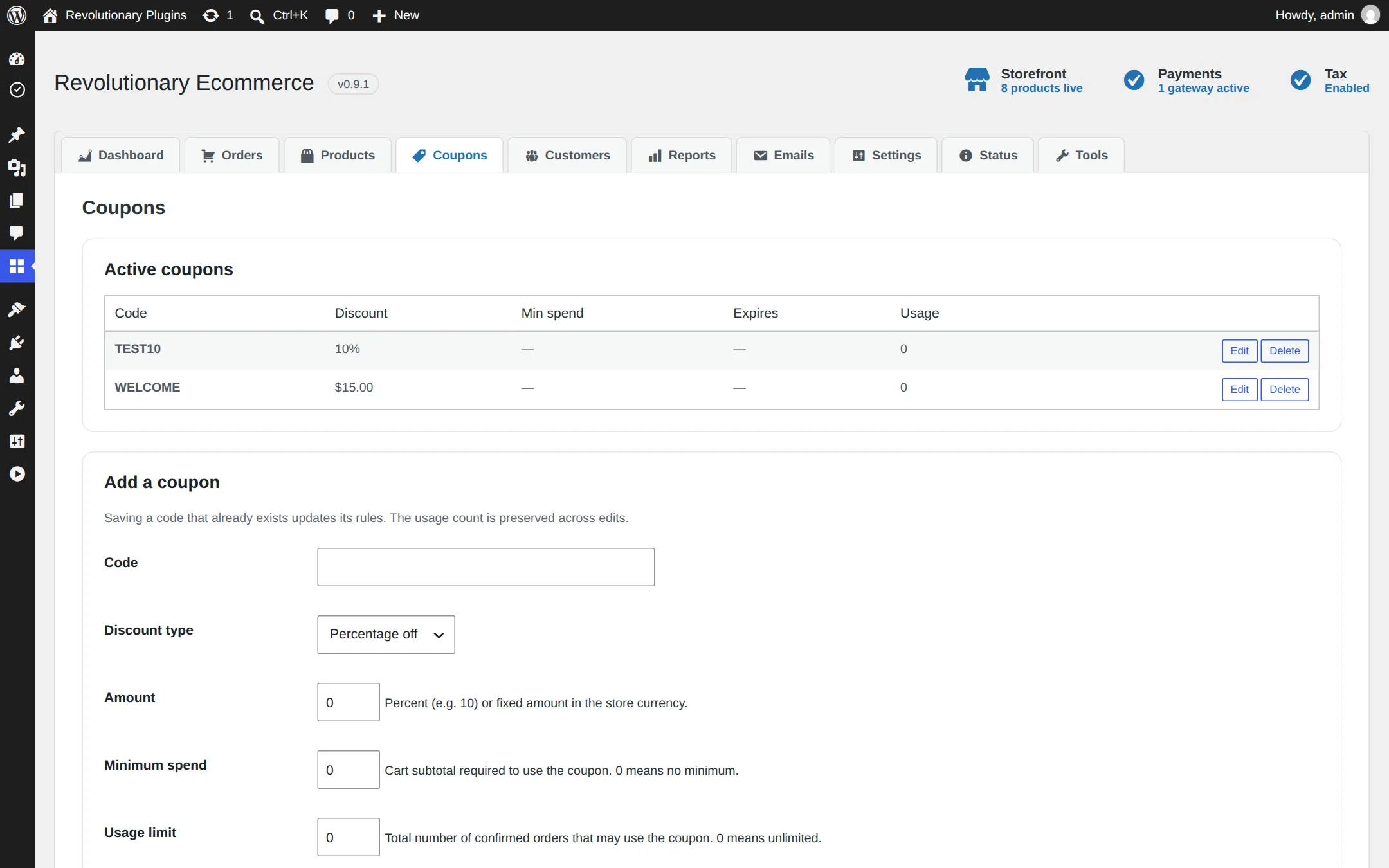Switch to the Emails tab
This screenshot has width=1389, height=868.
[x=783, y=155]
